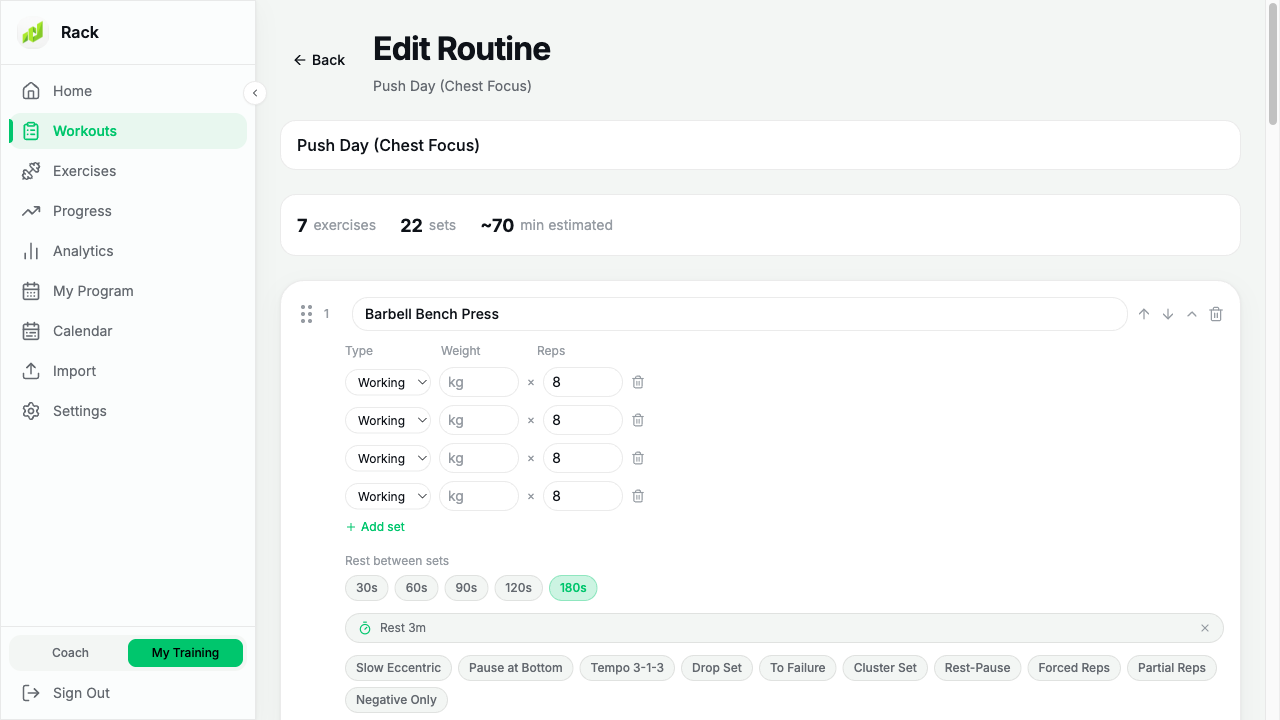The height and width of the screenshot is (720, 1280).
Task: Move Barbell Bench Press down with arrow
Action: click(x=1168, y=314)
